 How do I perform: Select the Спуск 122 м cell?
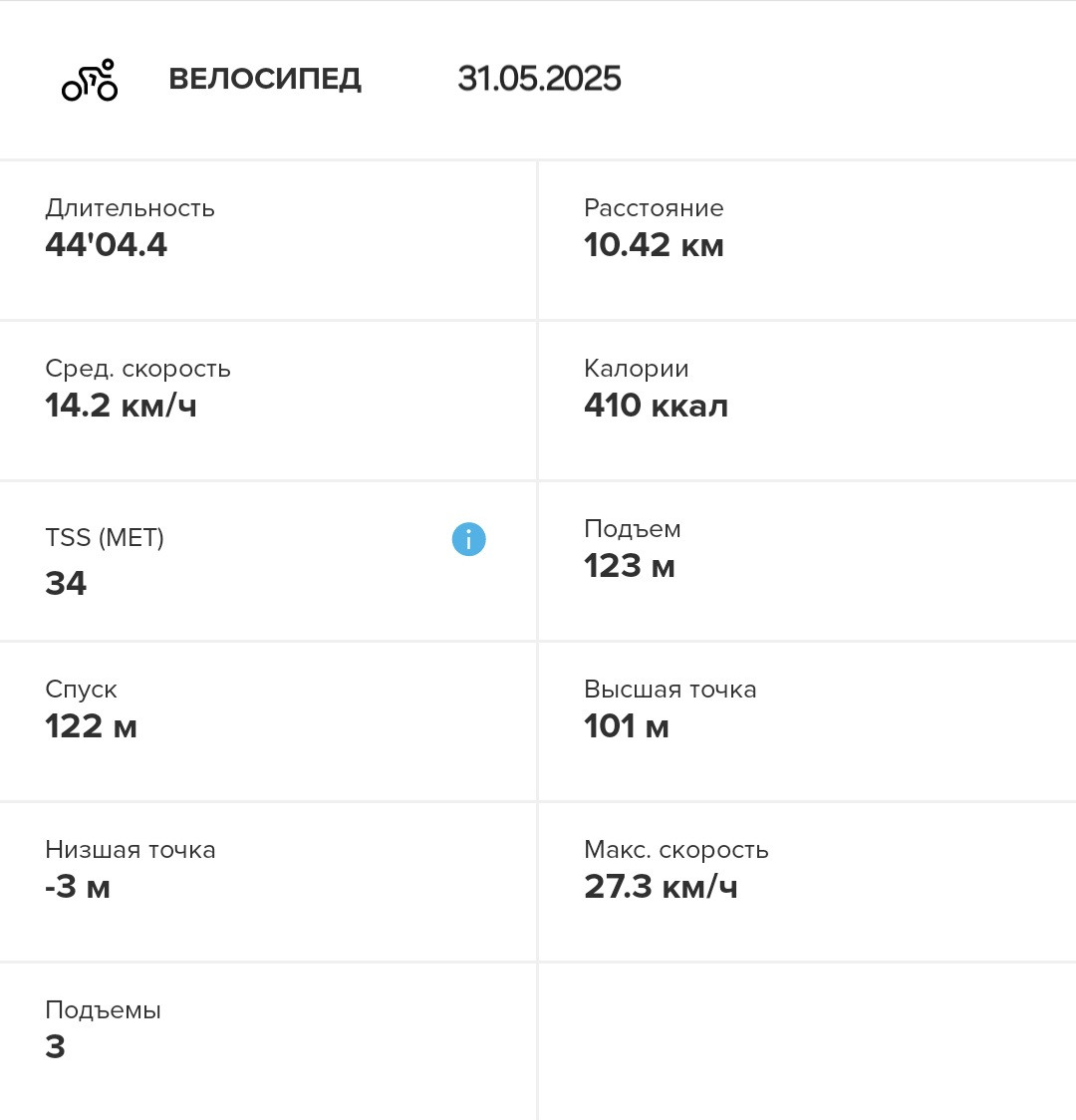268,721
